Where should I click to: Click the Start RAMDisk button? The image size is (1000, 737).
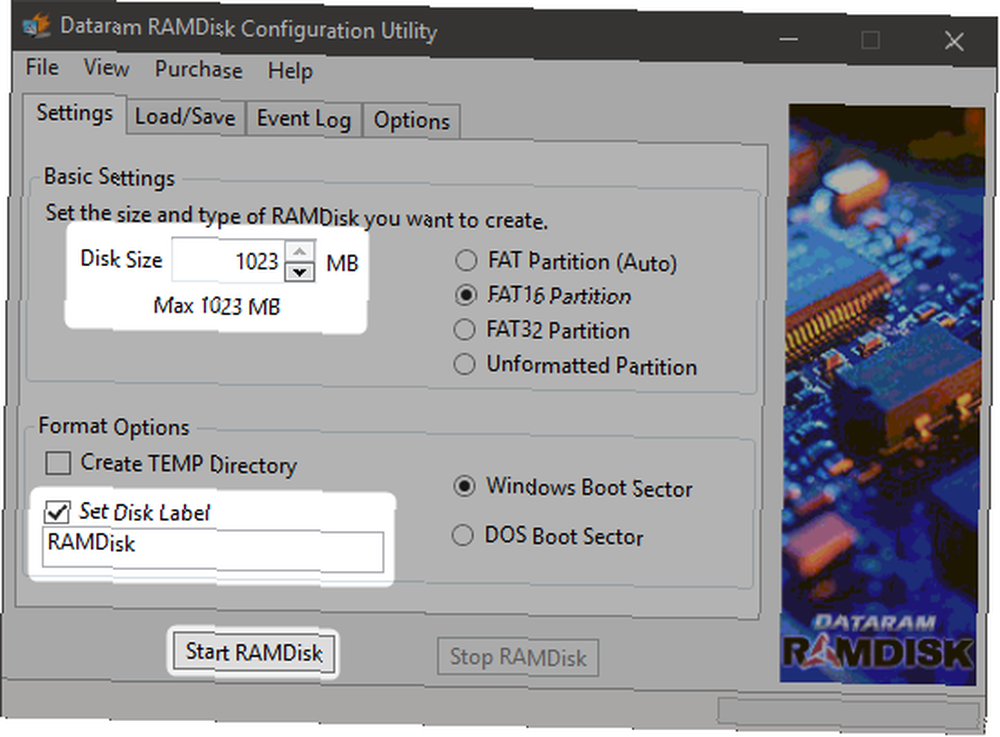253,652
